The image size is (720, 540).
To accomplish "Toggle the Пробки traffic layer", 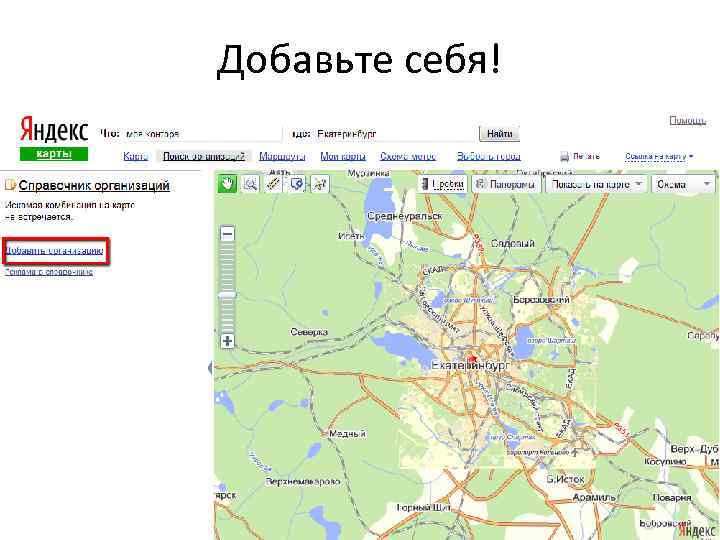I will point(443,184).
